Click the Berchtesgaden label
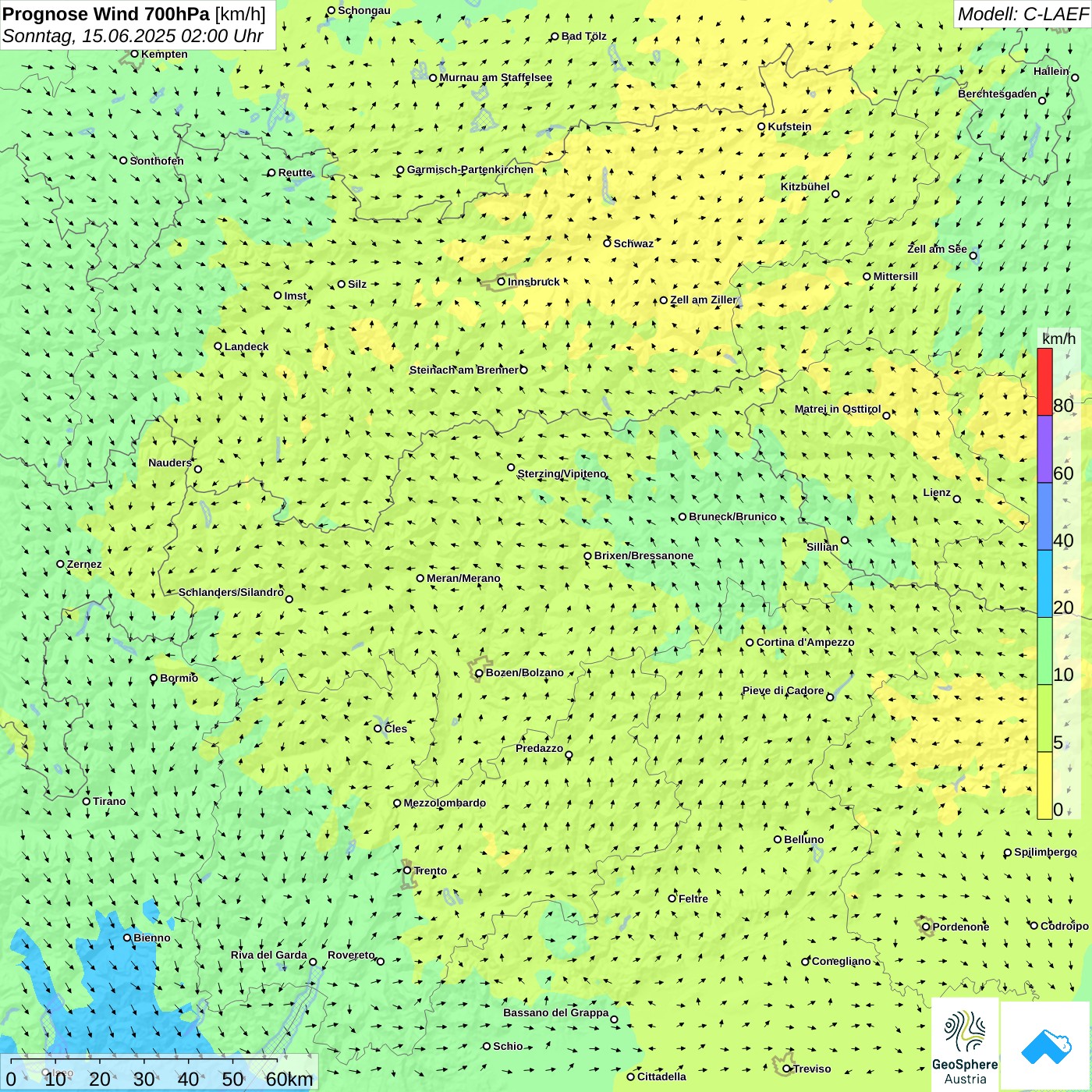The width and height of the screenshot is (1092, 1092). coord(997,94)
